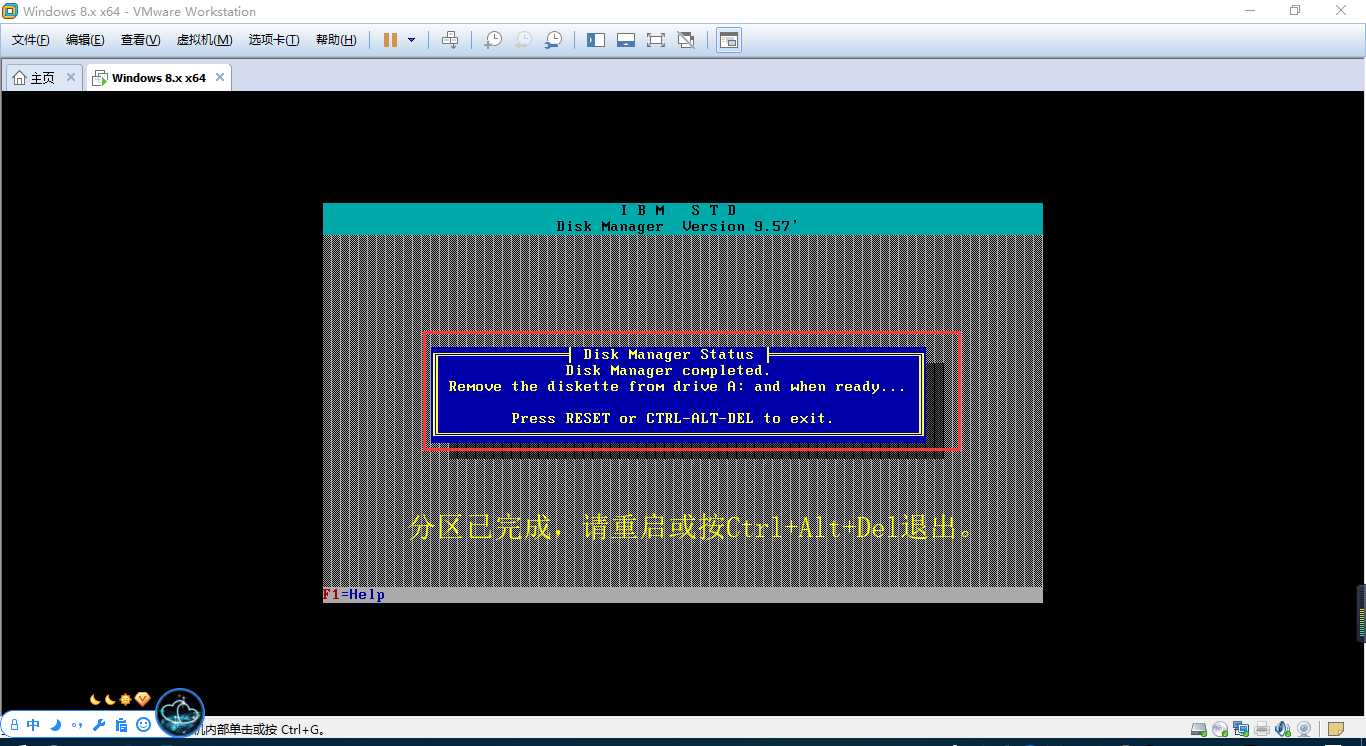This screenshot has height=746, width=1366.
Task: Click the glowing hearts avatar icon
Action: pyautogui.click(x=181, y=713)
